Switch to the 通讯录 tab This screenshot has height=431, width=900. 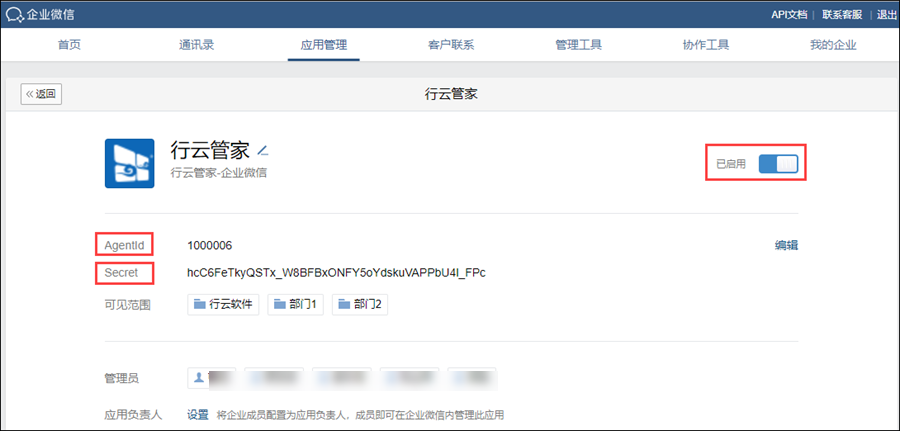196,45
